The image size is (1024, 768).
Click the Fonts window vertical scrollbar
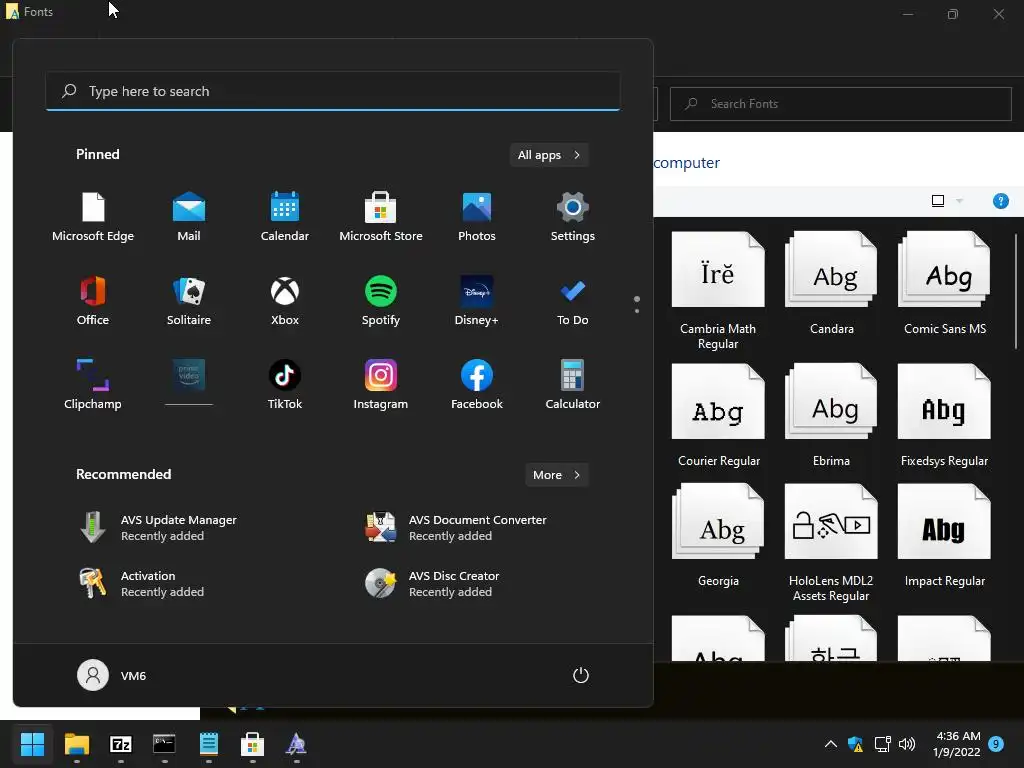(1016, 291)
